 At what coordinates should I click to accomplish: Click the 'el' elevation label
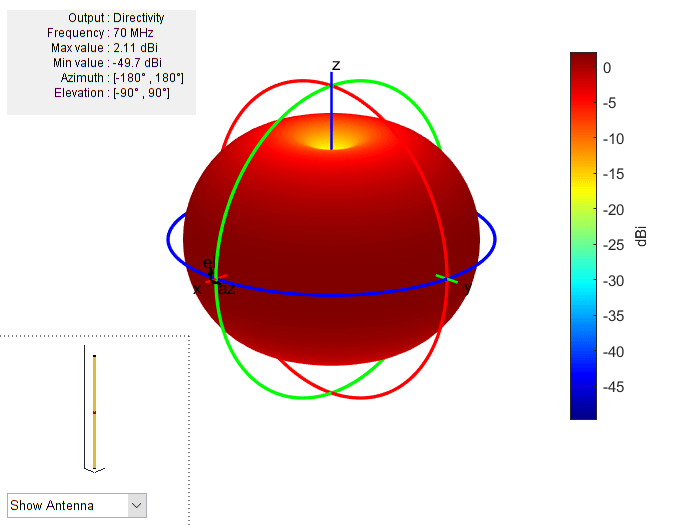coord(208,262)
